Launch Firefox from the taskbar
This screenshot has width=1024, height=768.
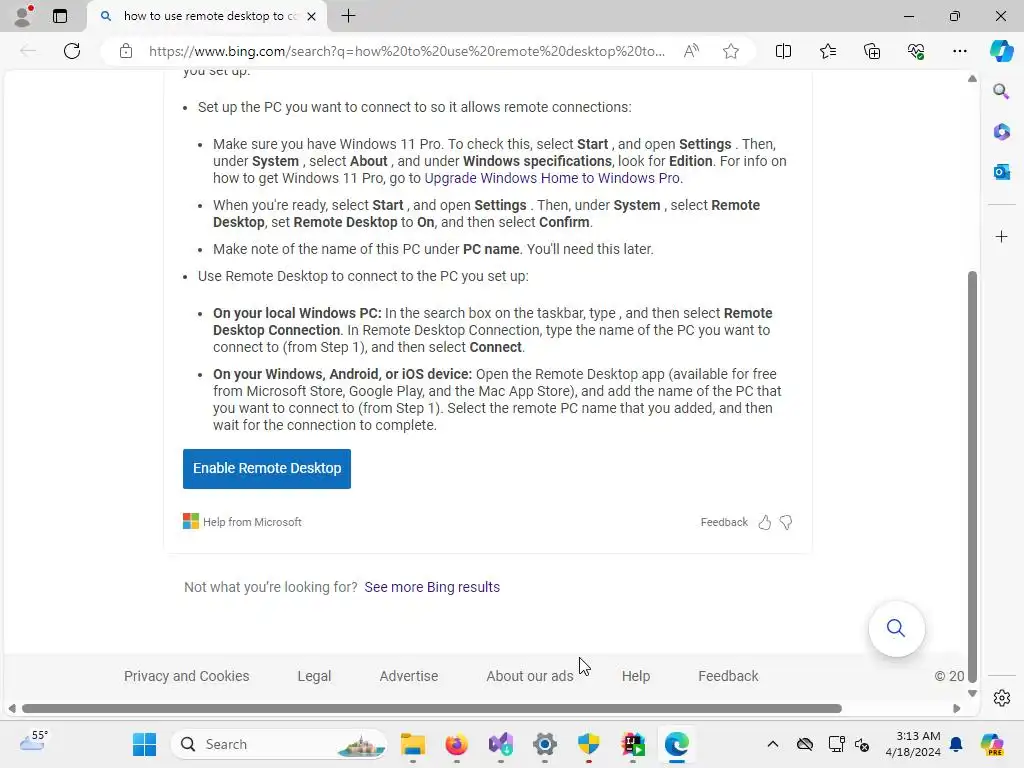(456, 744)
